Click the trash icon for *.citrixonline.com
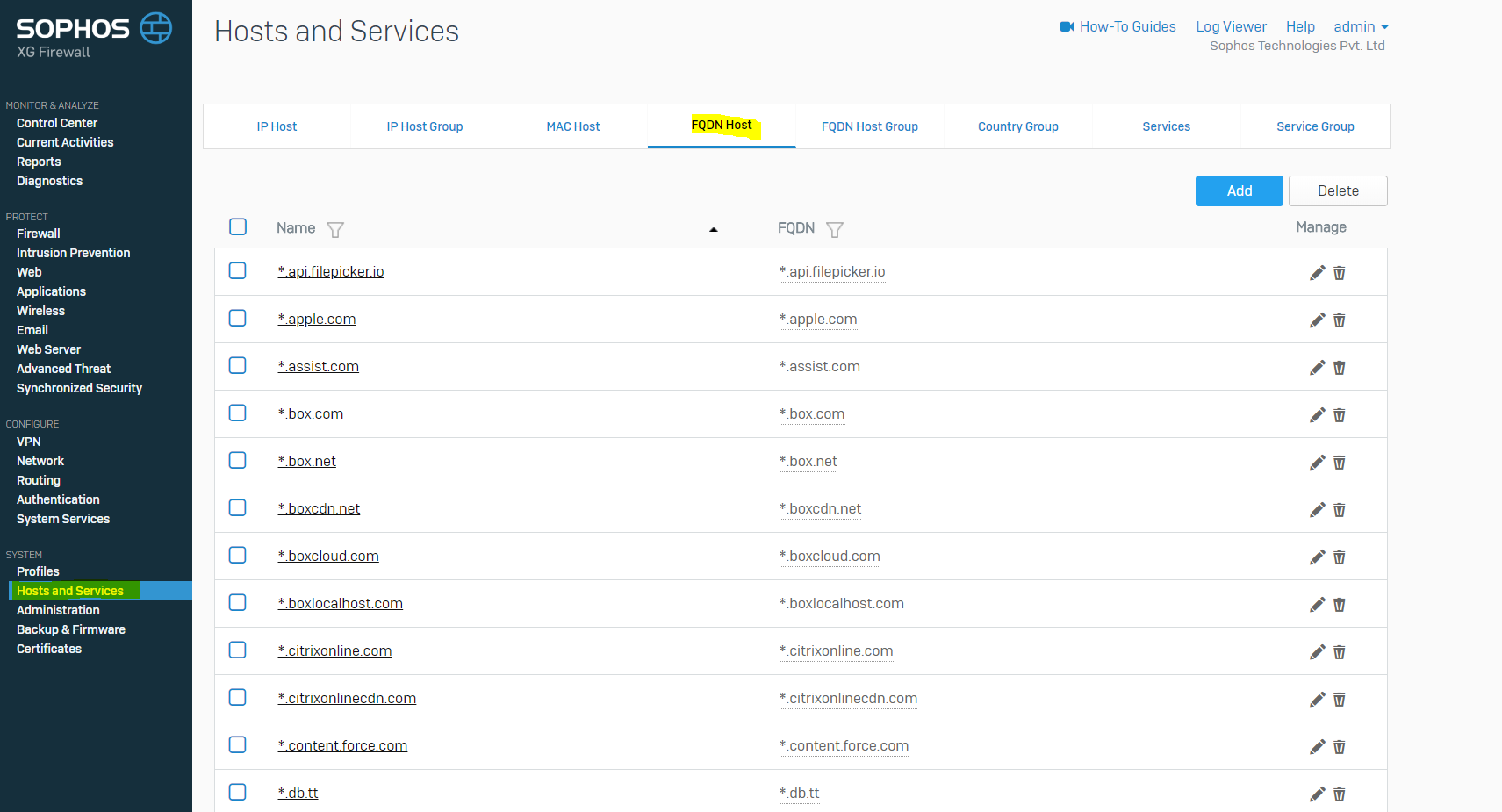This screenshot has width=1502, height=812. (x=1340, y=652)
